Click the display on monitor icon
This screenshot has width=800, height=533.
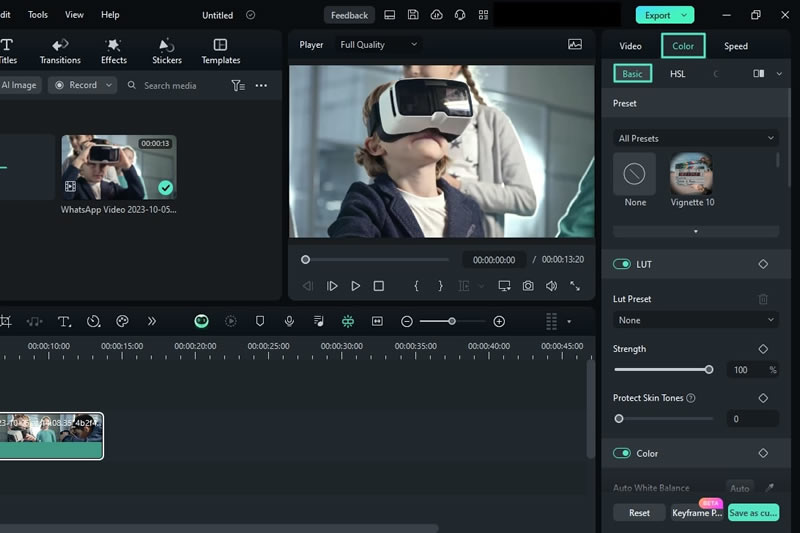[x=504, y=286]
